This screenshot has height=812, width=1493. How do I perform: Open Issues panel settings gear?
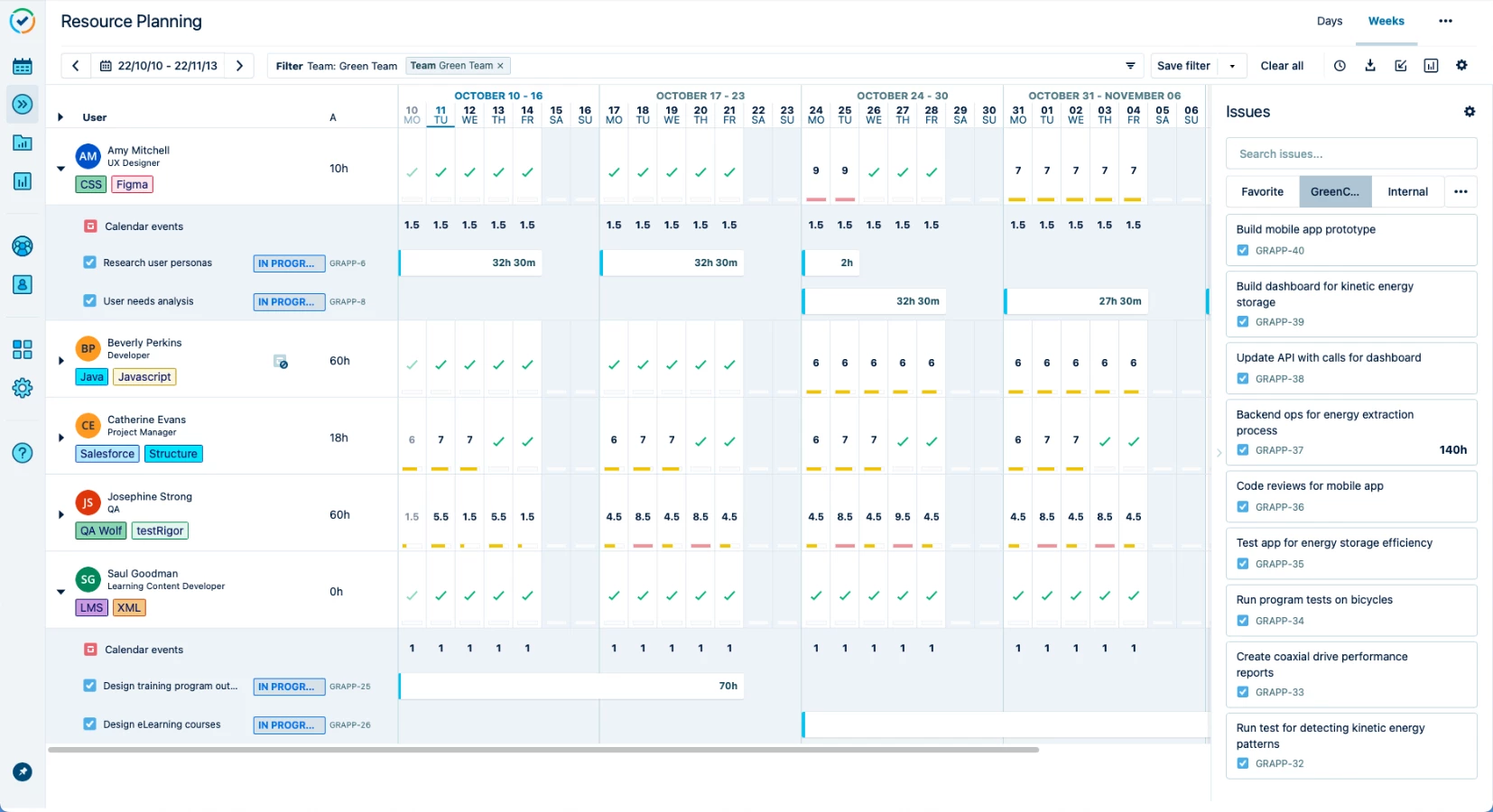coord(1469,112)
